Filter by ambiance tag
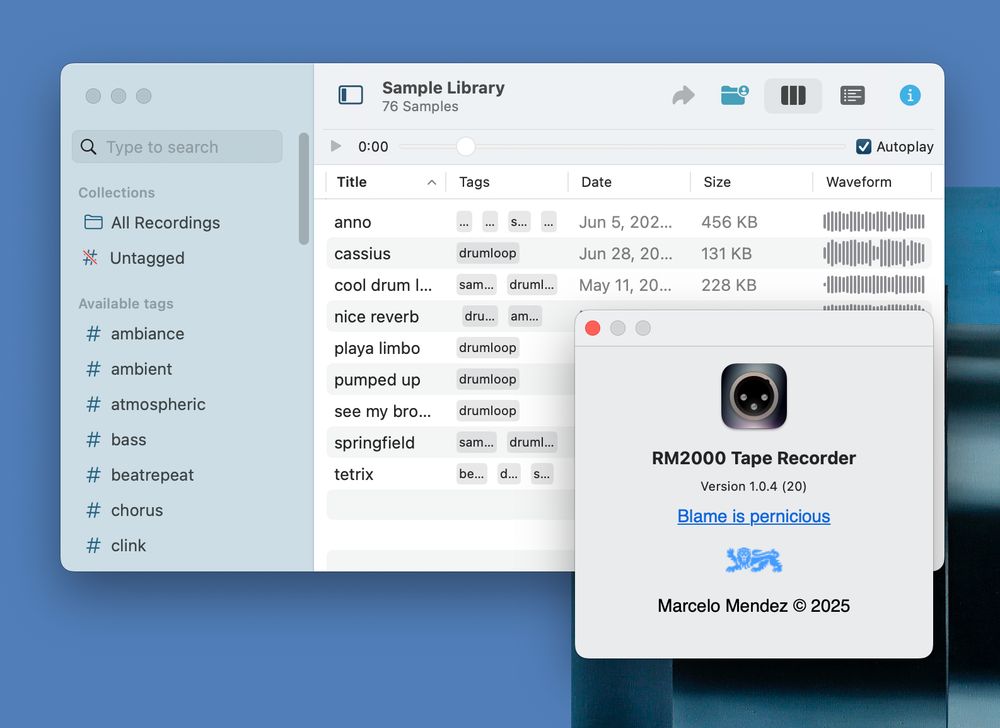The height and width of the screenshot is (728, 1000). coord(147,333)
